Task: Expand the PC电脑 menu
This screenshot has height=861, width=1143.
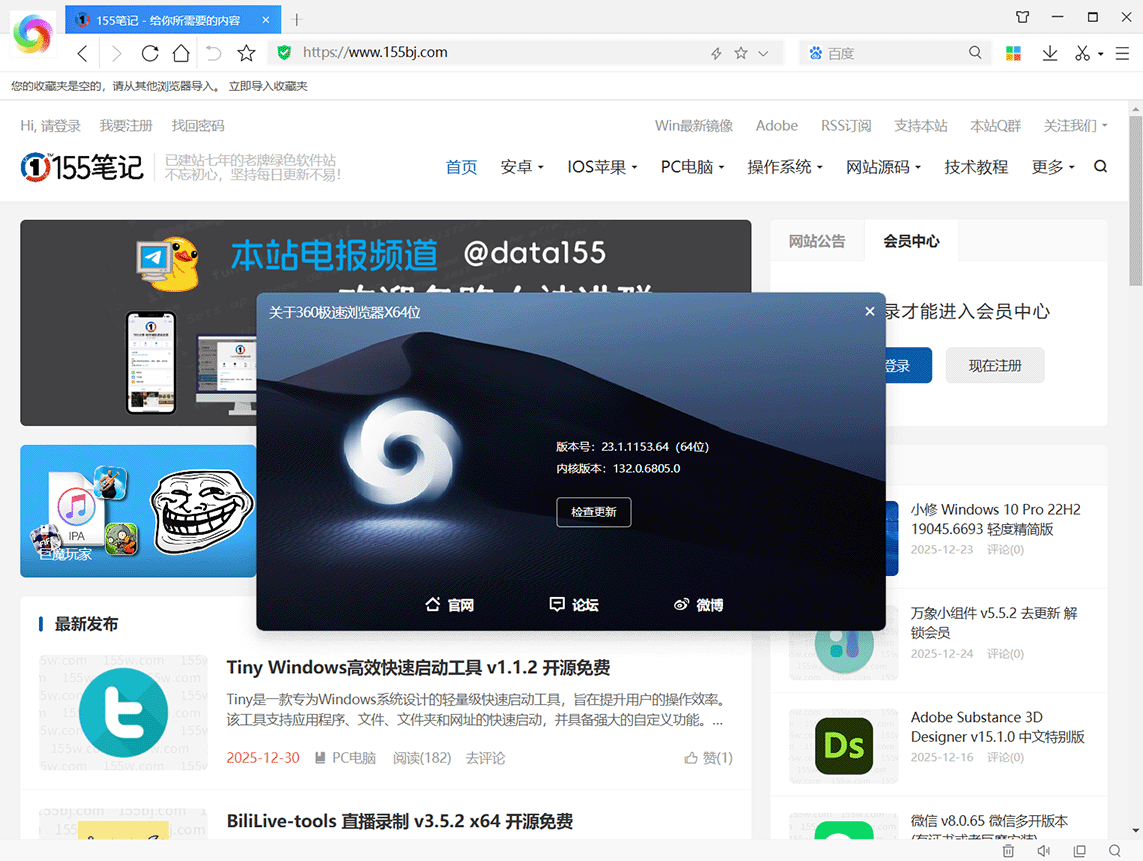Action: (x=692, y=167)
